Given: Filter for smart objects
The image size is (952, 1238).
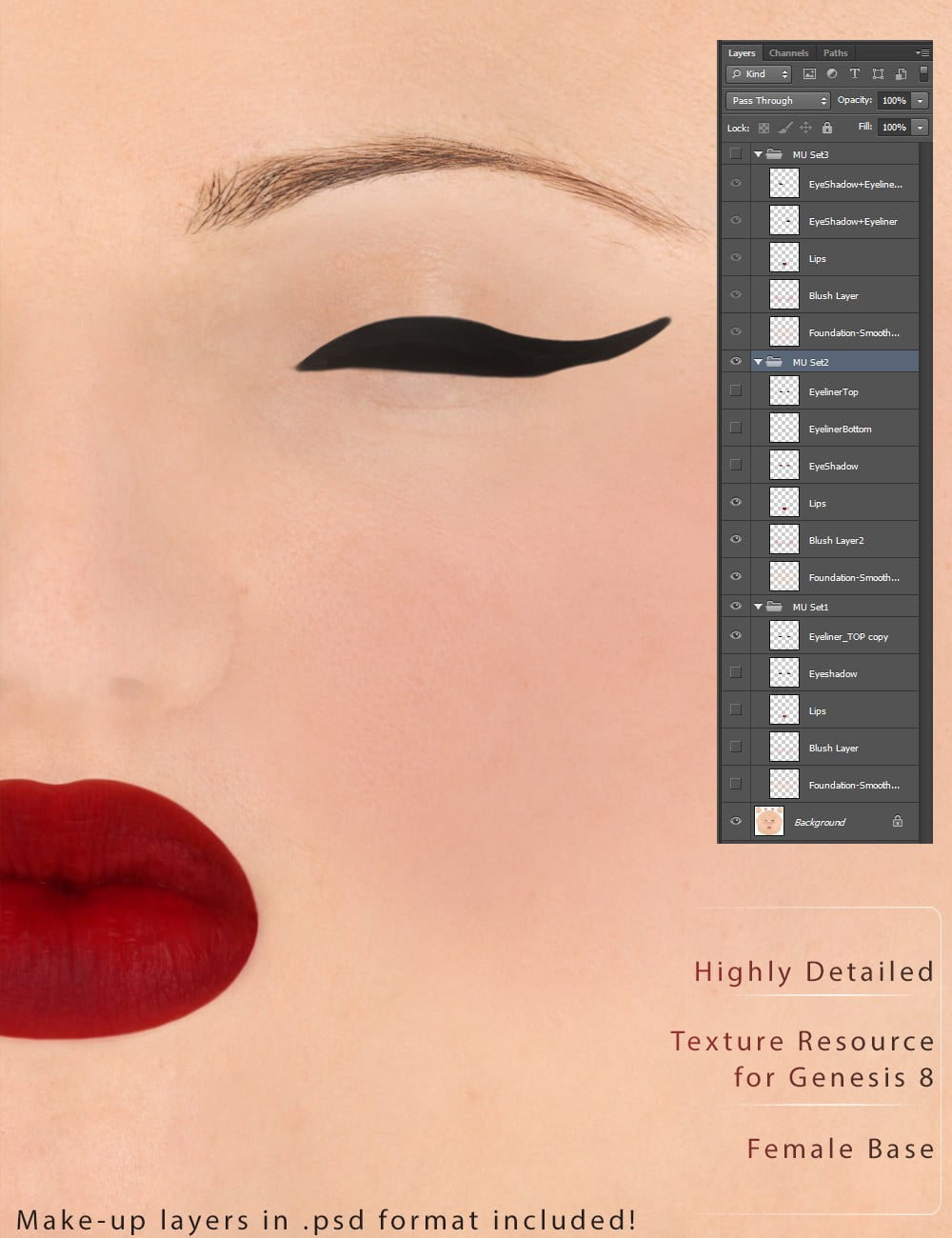Looking at the screenshot, I should [x=901, y=74].
